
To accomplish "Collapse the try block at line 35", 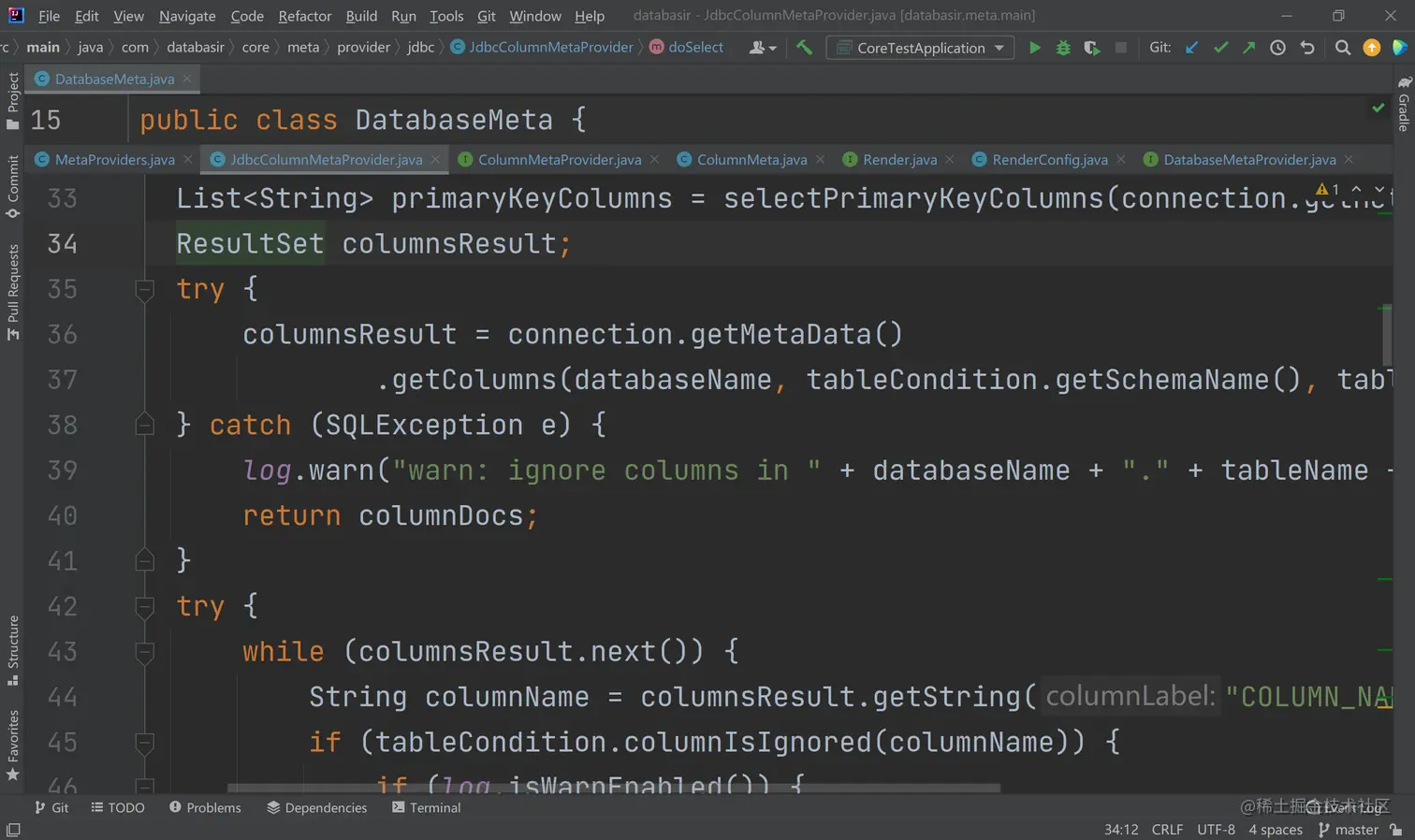I will pos(144,289).
